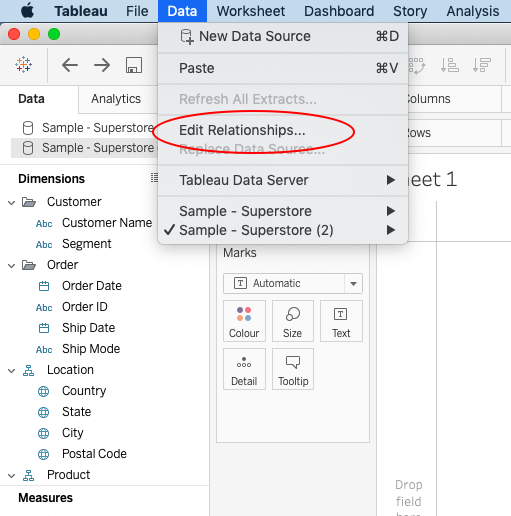Open the Story menu
The width and height of the screenshot is (511, 516).
coord(410,11)
